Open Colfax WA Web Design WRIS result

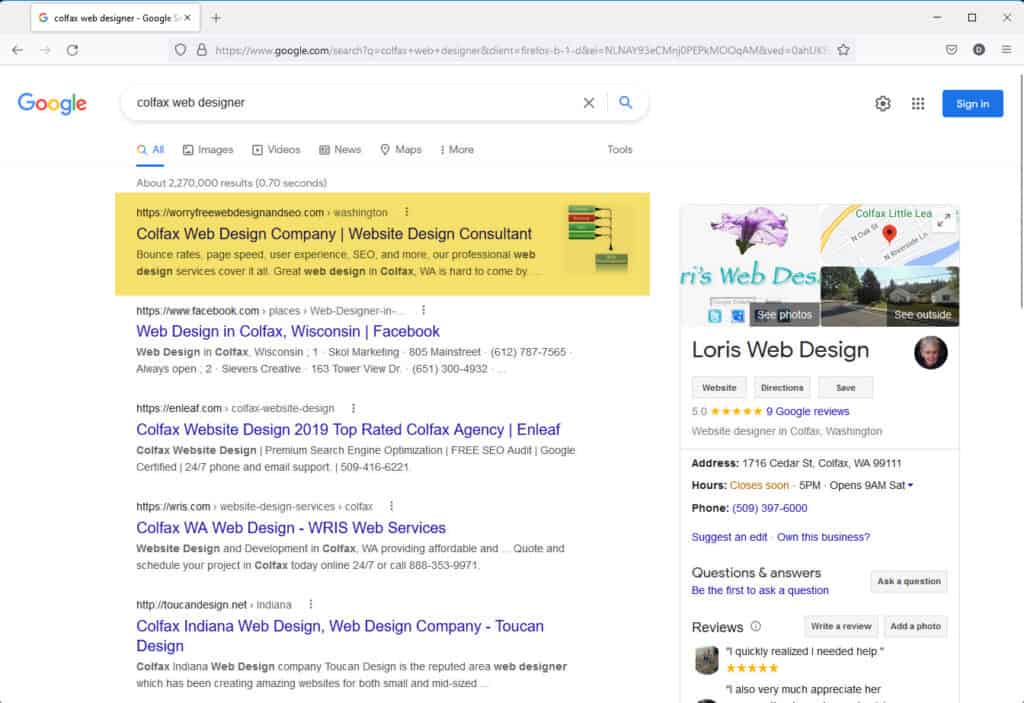click(x=291, y=527)
